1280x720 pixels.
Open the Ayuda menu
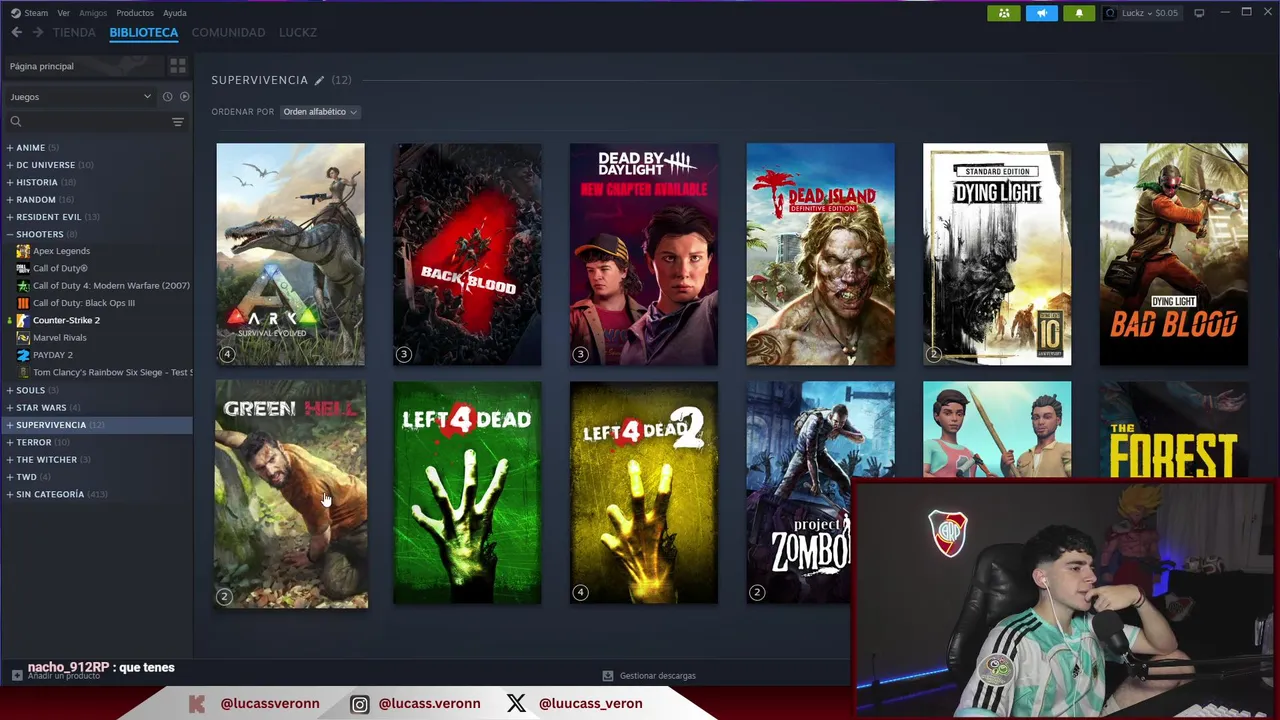tap(175, 13)
